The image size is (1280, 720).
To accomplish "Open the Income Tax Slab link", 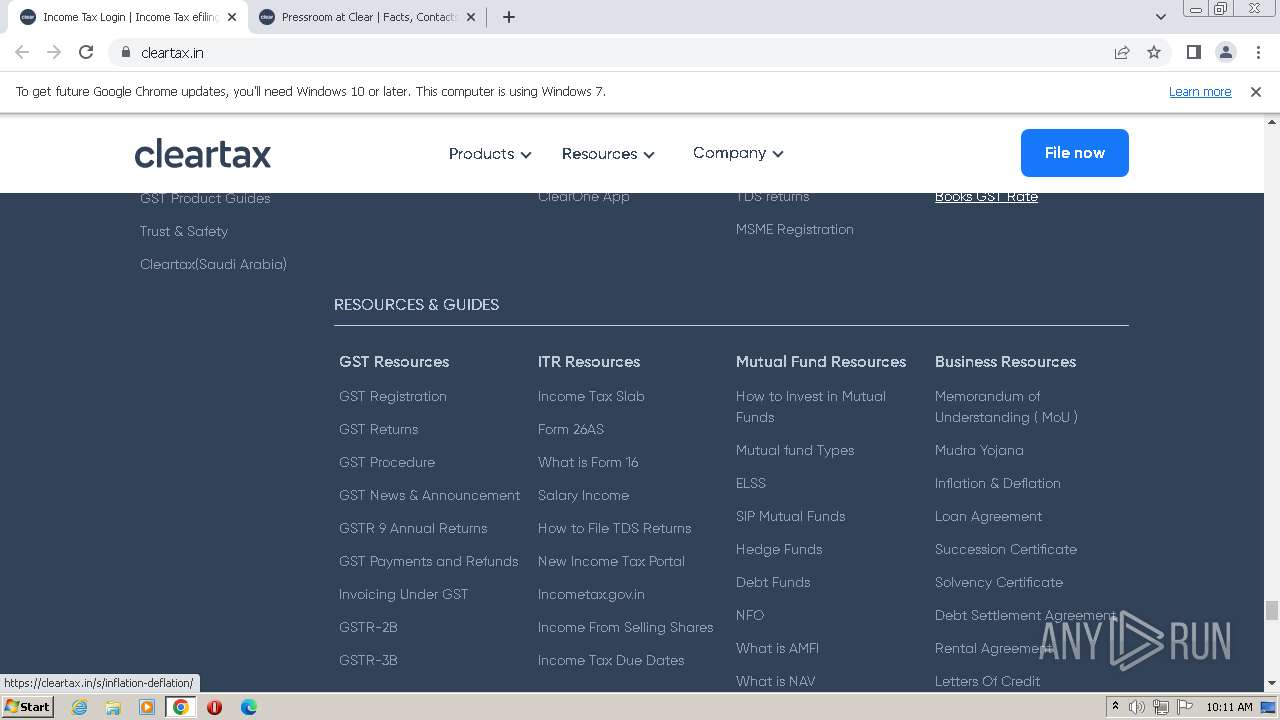I will pyautogui.click(x=591, y=396).
